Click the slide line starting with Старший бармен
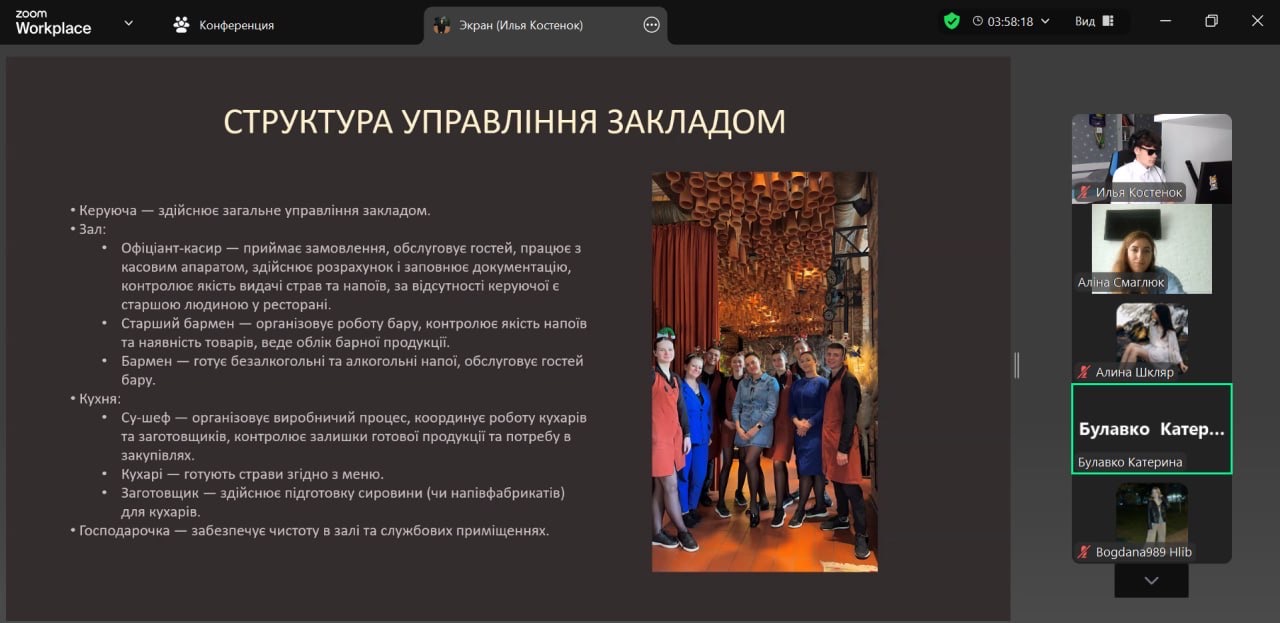The width and height of the screenshot is (1280, 623). tap(354, 333)
